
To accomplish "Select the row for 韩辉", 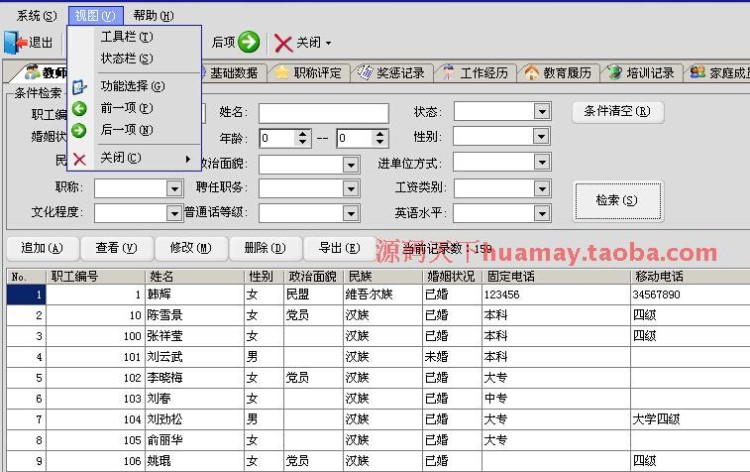I will (x=378, y=295).
